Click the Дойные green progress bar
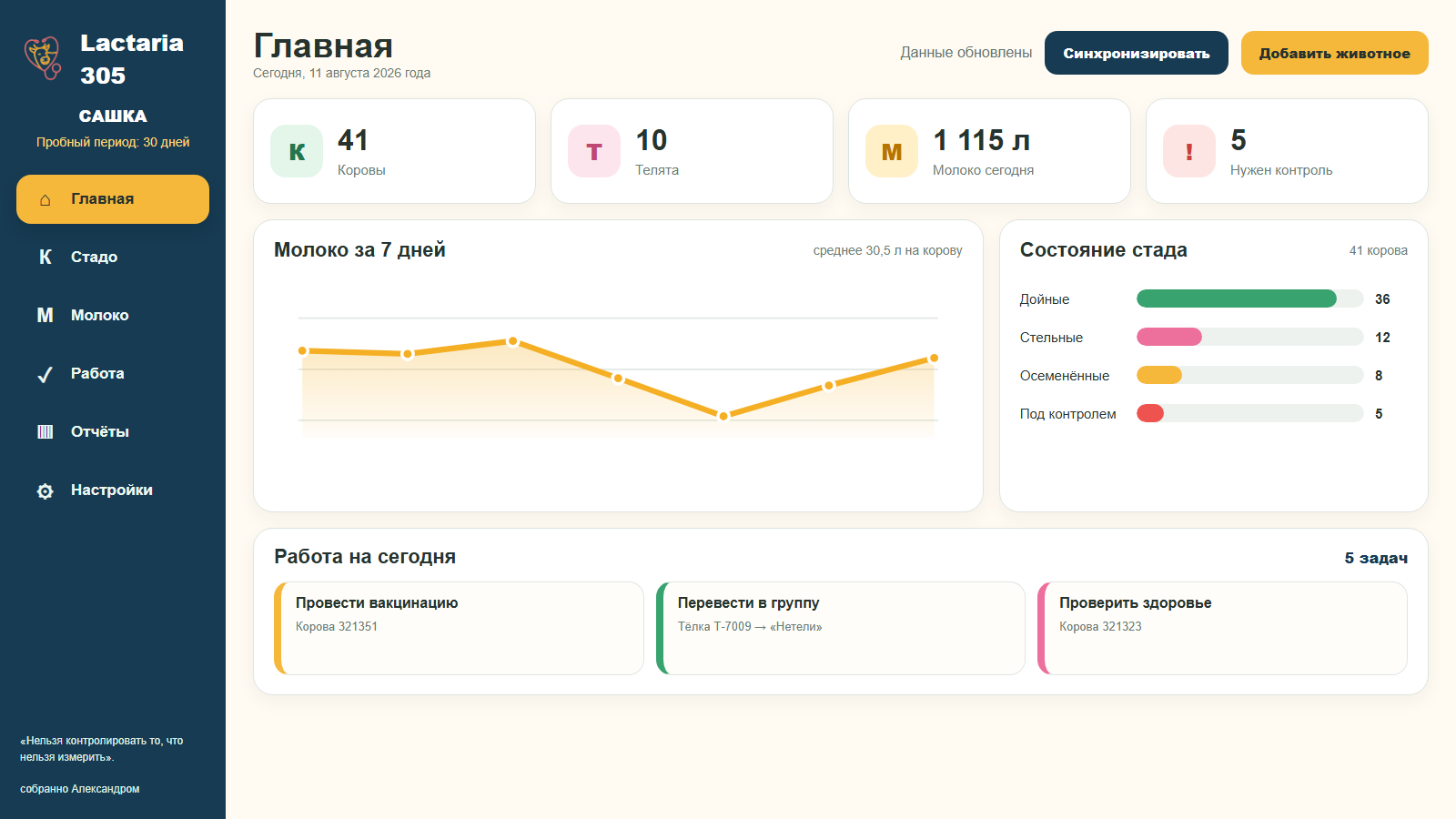Image resolution: width=1456 pixels, height=819 pixels. (1237, 298)
